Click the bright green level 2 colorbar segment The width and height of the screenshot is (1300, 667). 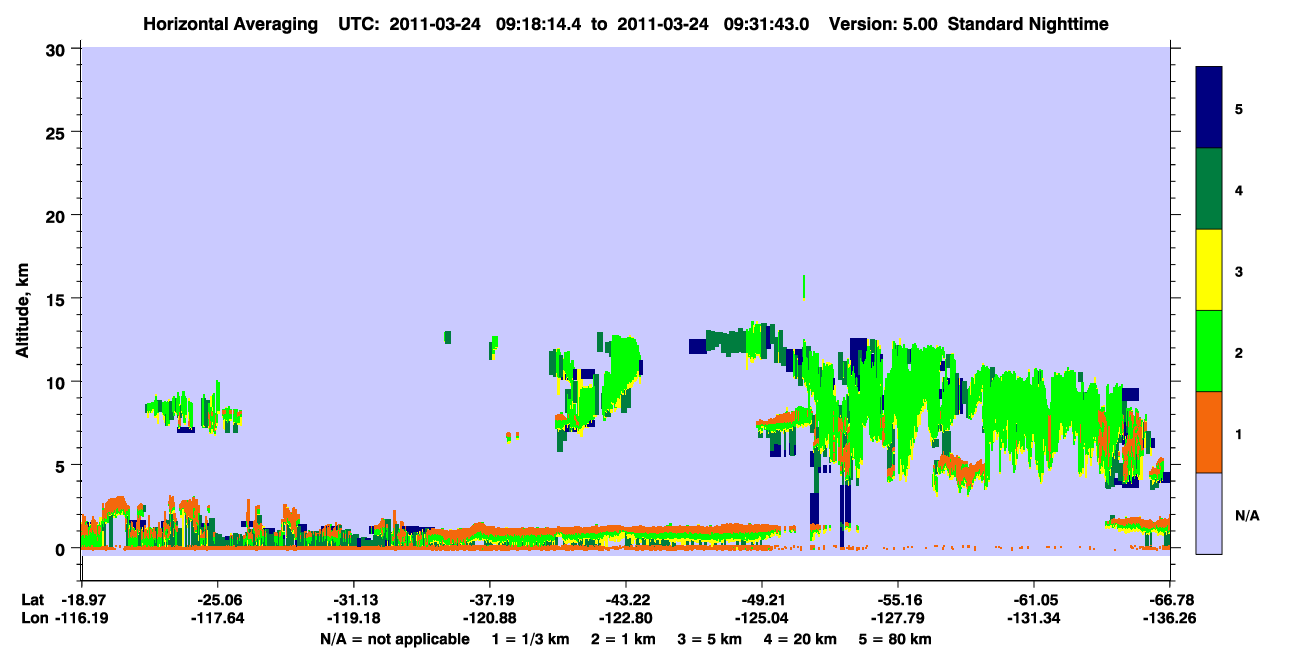(x=1209, y=351)
